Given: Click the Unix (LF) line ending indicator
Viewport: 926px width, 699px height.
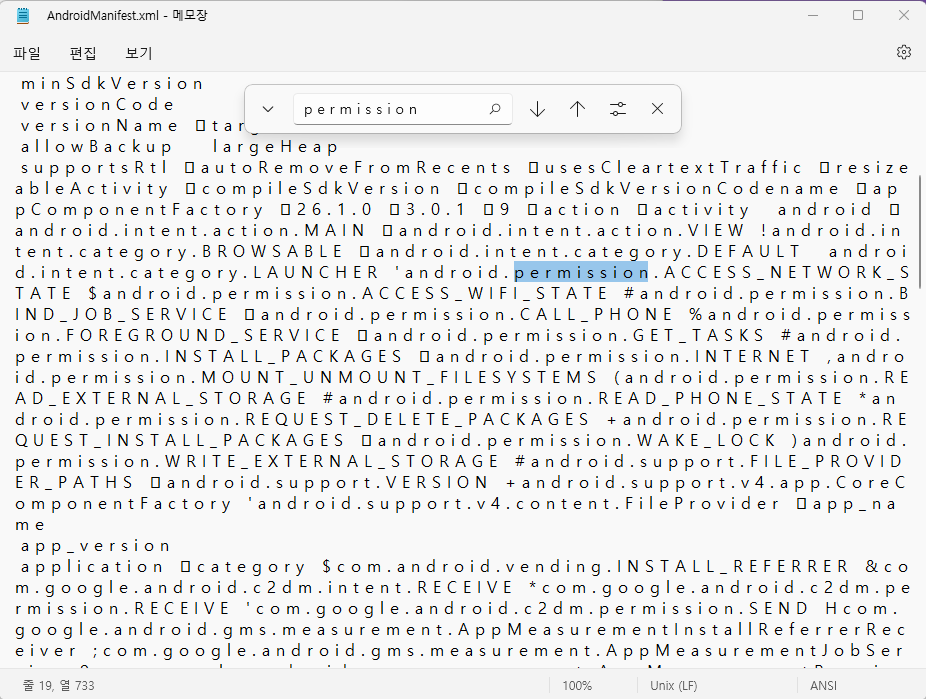Looking at the screenshot, I should 674,685.
